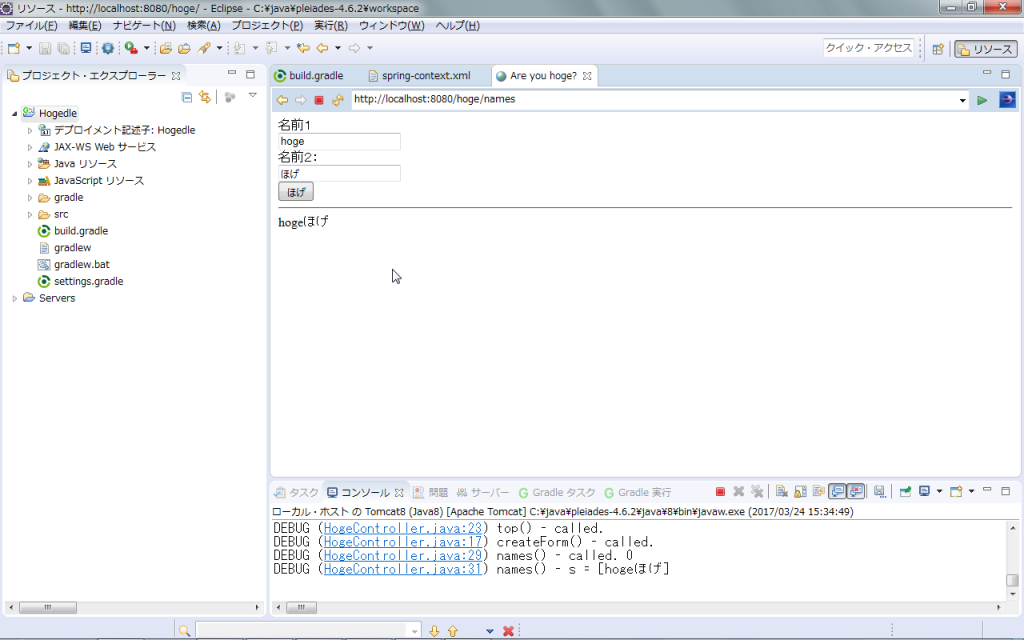
Task: Stop page loading in internal browser
Action: [x=319, y=100]
